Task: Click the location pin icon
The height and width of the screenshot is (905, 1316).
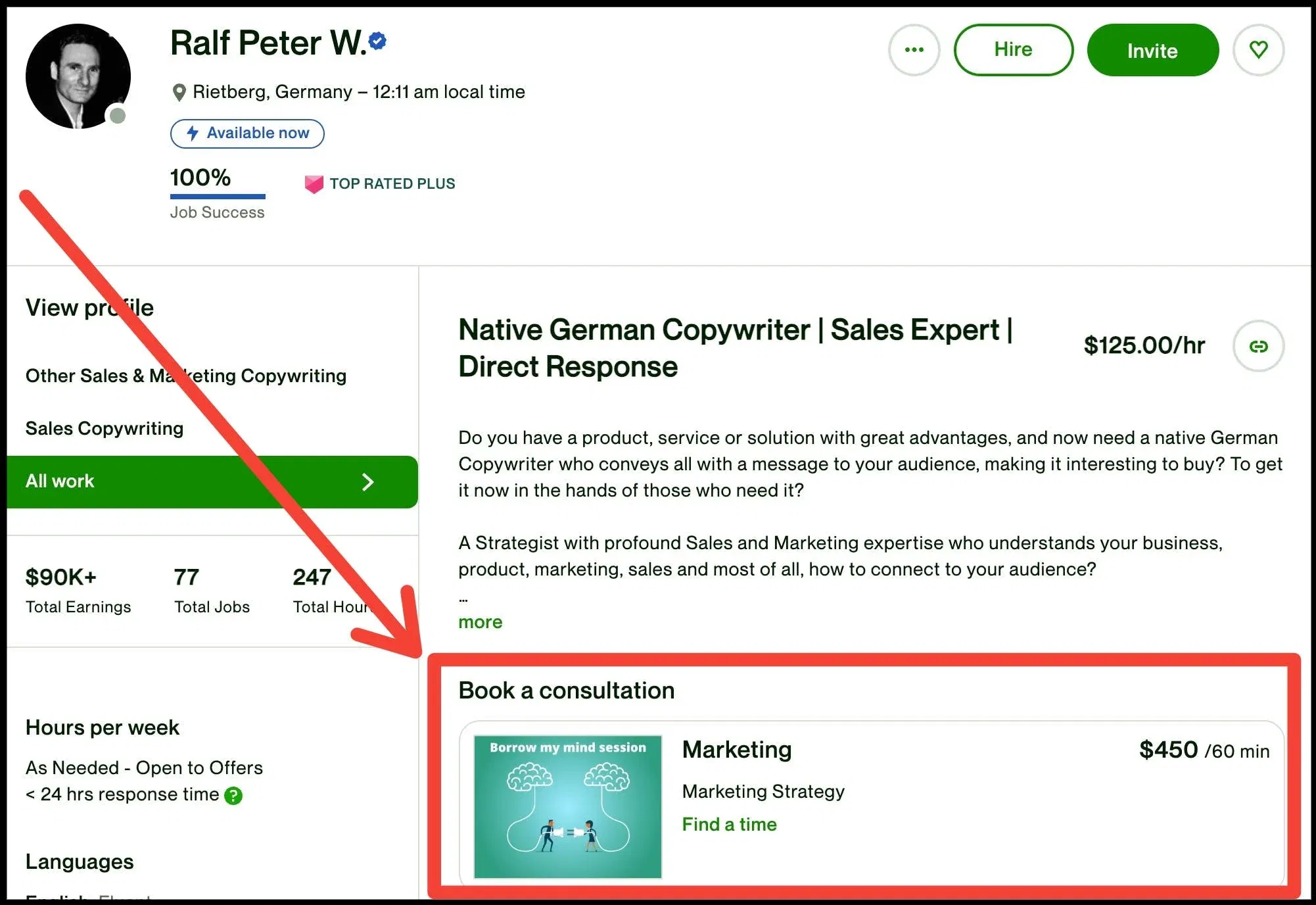Action: [x=179, y=93]
